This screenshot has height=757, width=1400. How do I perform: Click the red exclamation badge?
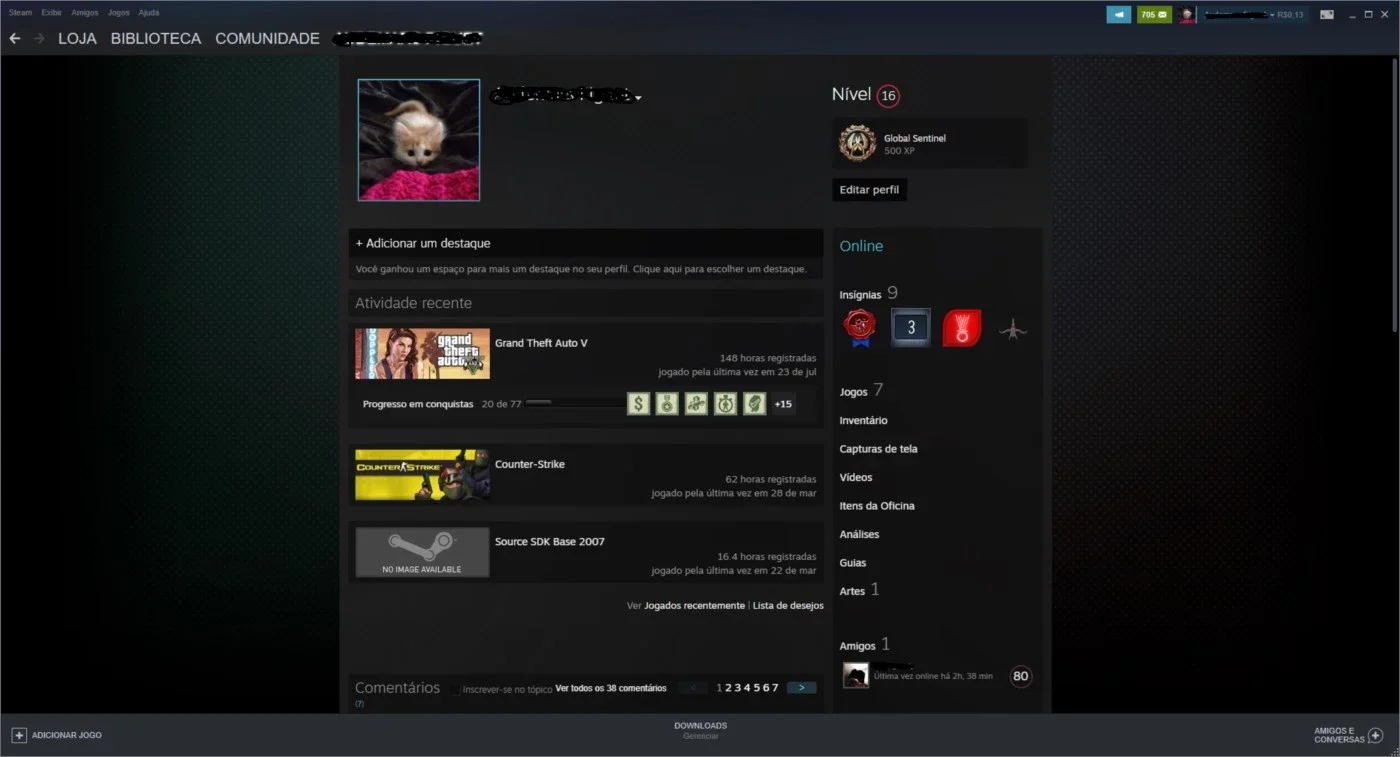pyautogui.click(x=962, y=328)
